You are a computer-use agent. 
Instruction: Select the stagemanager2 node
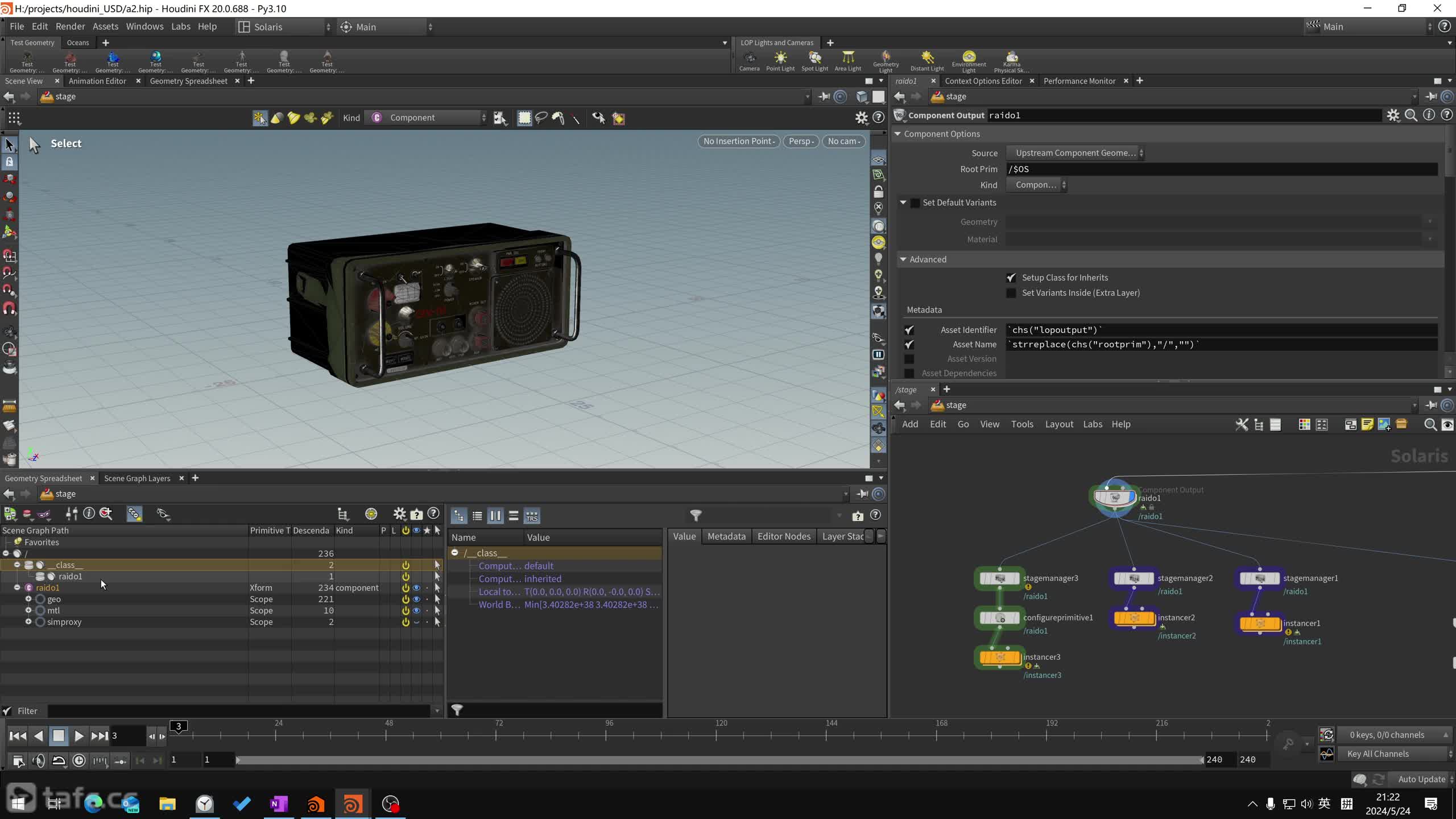[x=1134, y=578]
